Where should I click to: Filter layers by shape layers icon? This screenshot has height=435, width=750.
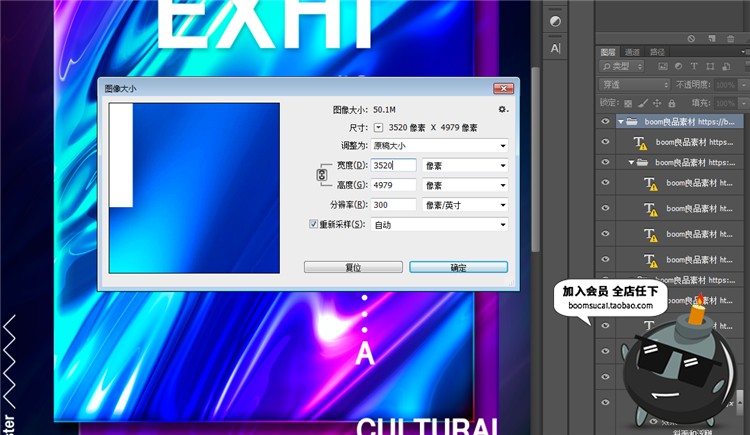710,67
